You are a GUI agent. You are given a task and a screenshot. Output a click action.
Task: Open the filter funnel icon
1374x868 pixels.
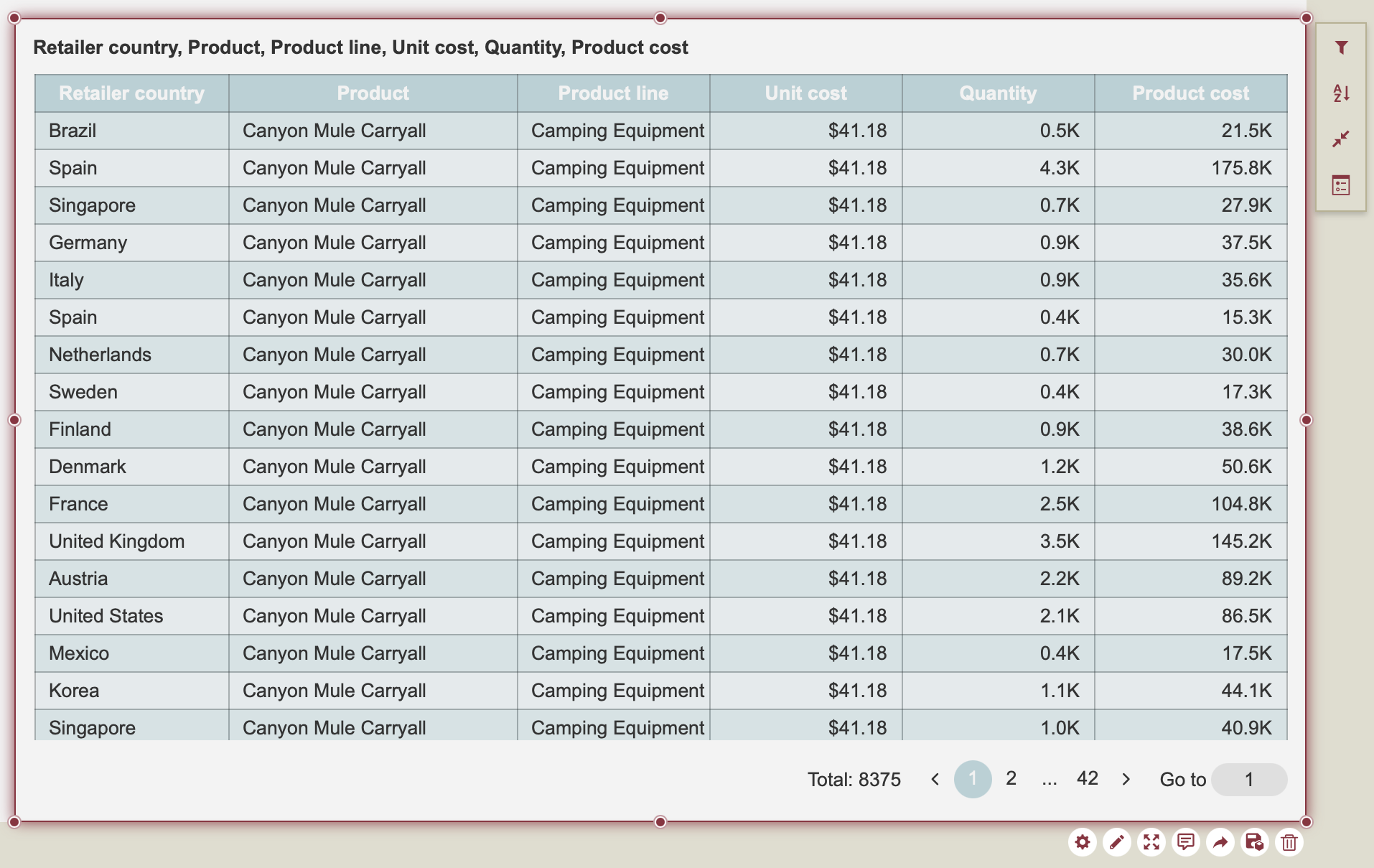[x=1340, y=48]
